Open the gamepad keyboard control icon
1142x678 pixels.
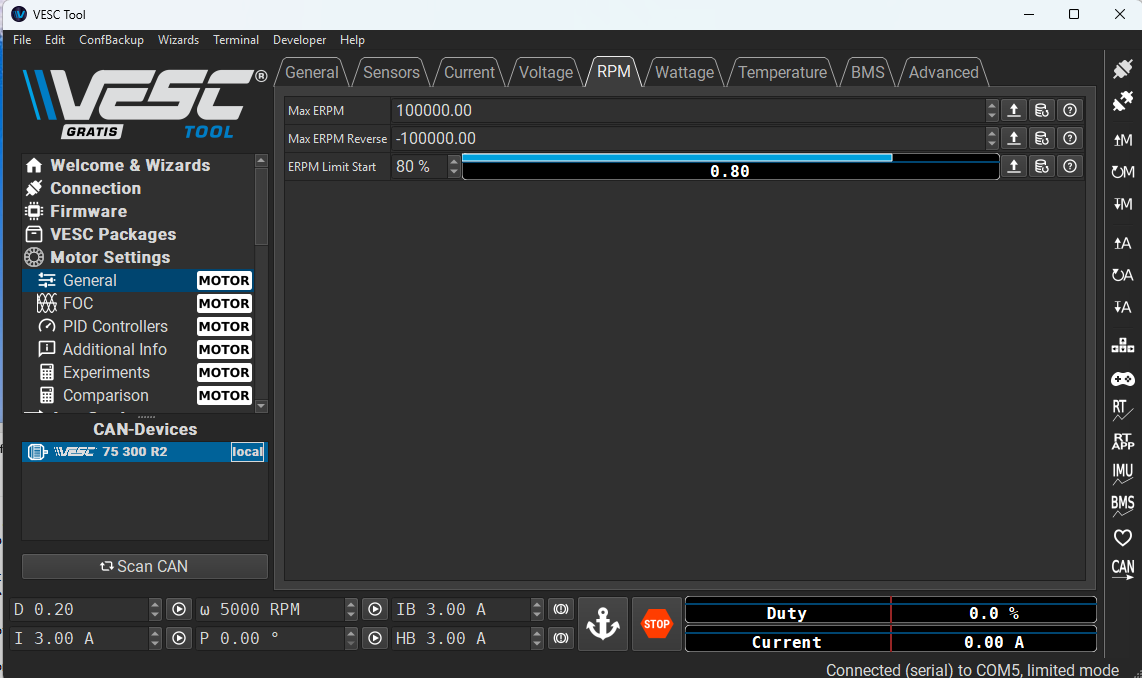click(1123, 379)
